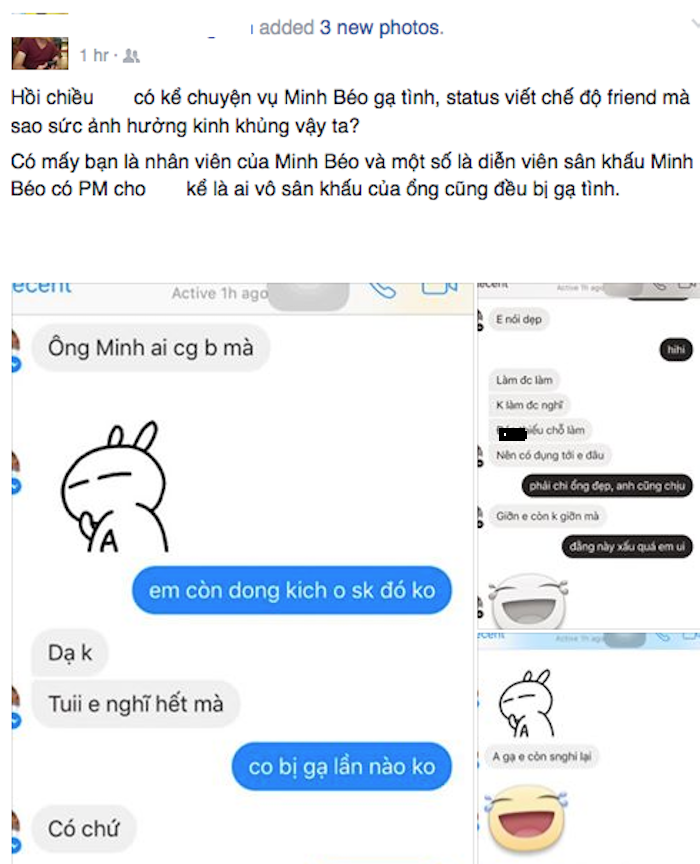Click the small rabbit sticker in the bottom-right photo

[525, 704]
